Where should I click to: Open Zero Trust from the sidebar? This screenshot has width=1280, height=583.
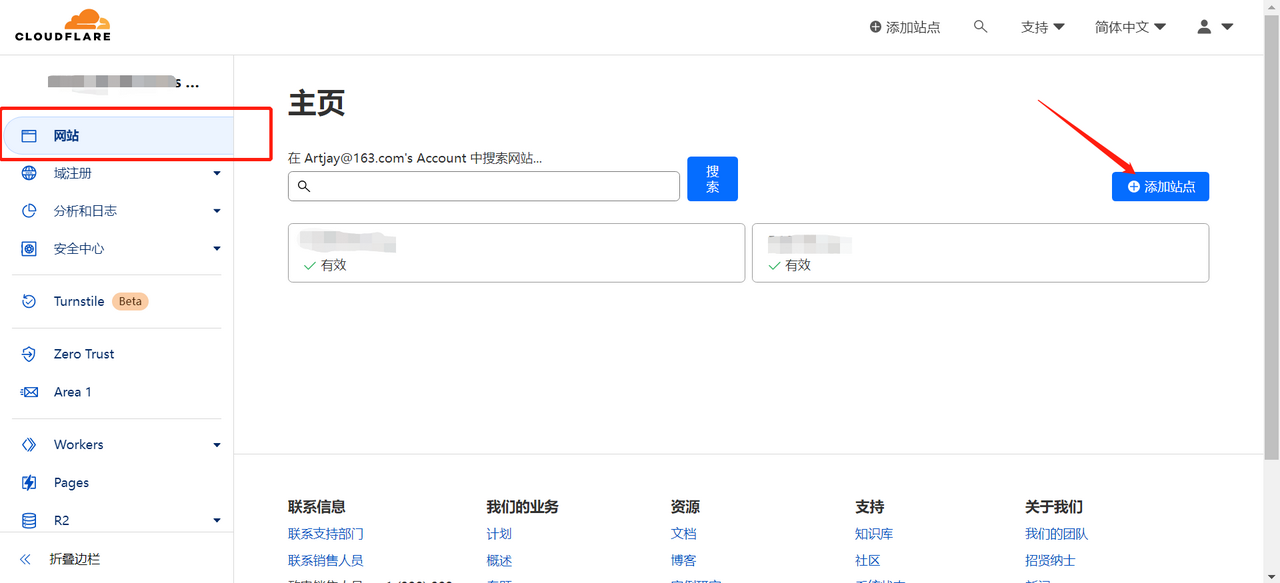(x=83, y=354)
